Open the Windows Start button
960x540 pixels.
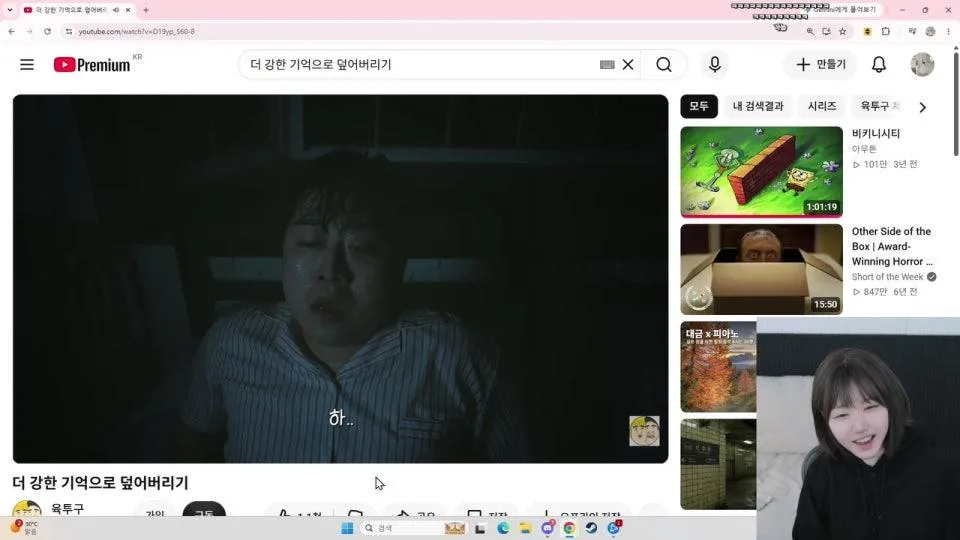point(347,528)
